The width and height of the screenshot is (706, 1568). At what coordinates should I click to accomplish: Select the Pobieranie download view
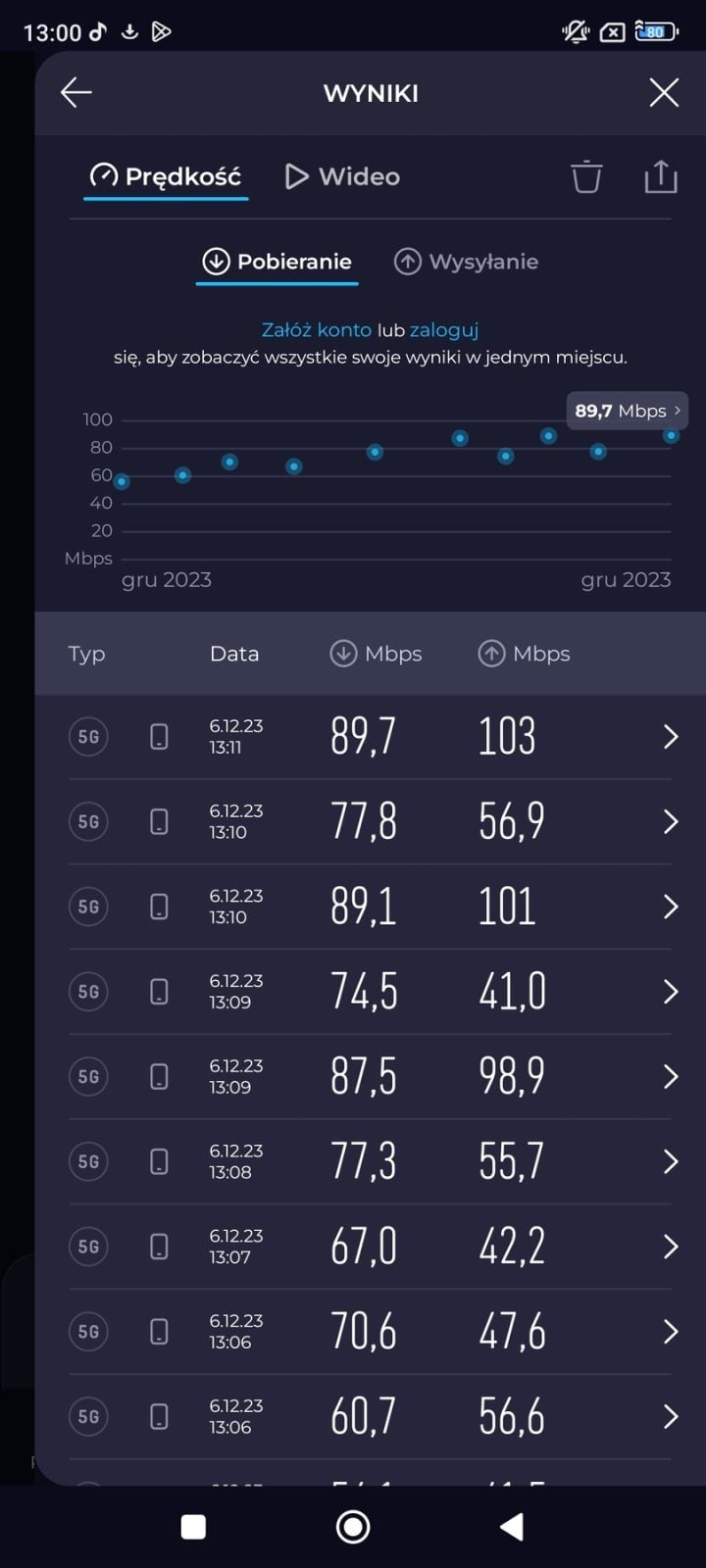[x=277, y=262]
